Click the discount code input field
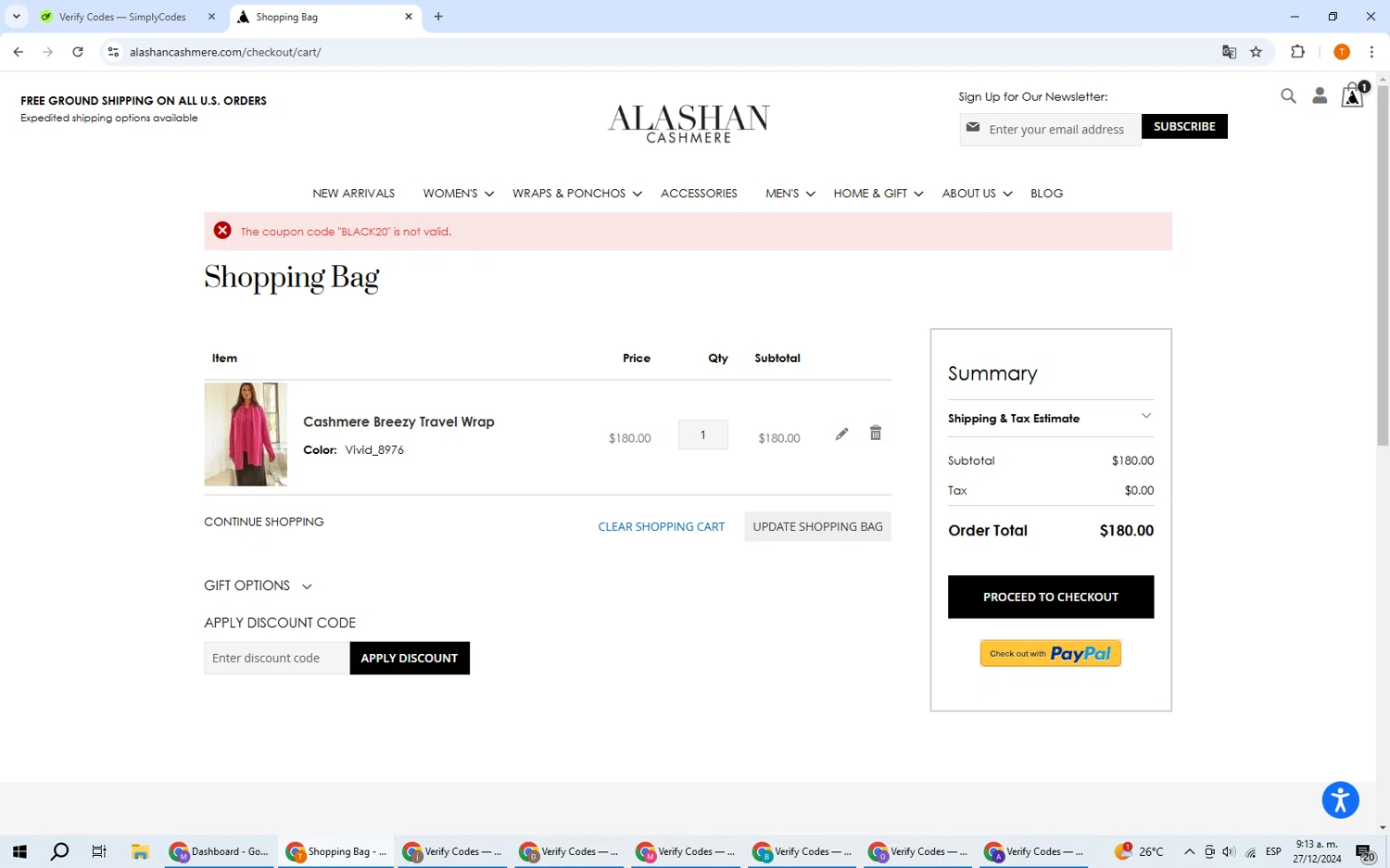 click(x=276, y=658)
